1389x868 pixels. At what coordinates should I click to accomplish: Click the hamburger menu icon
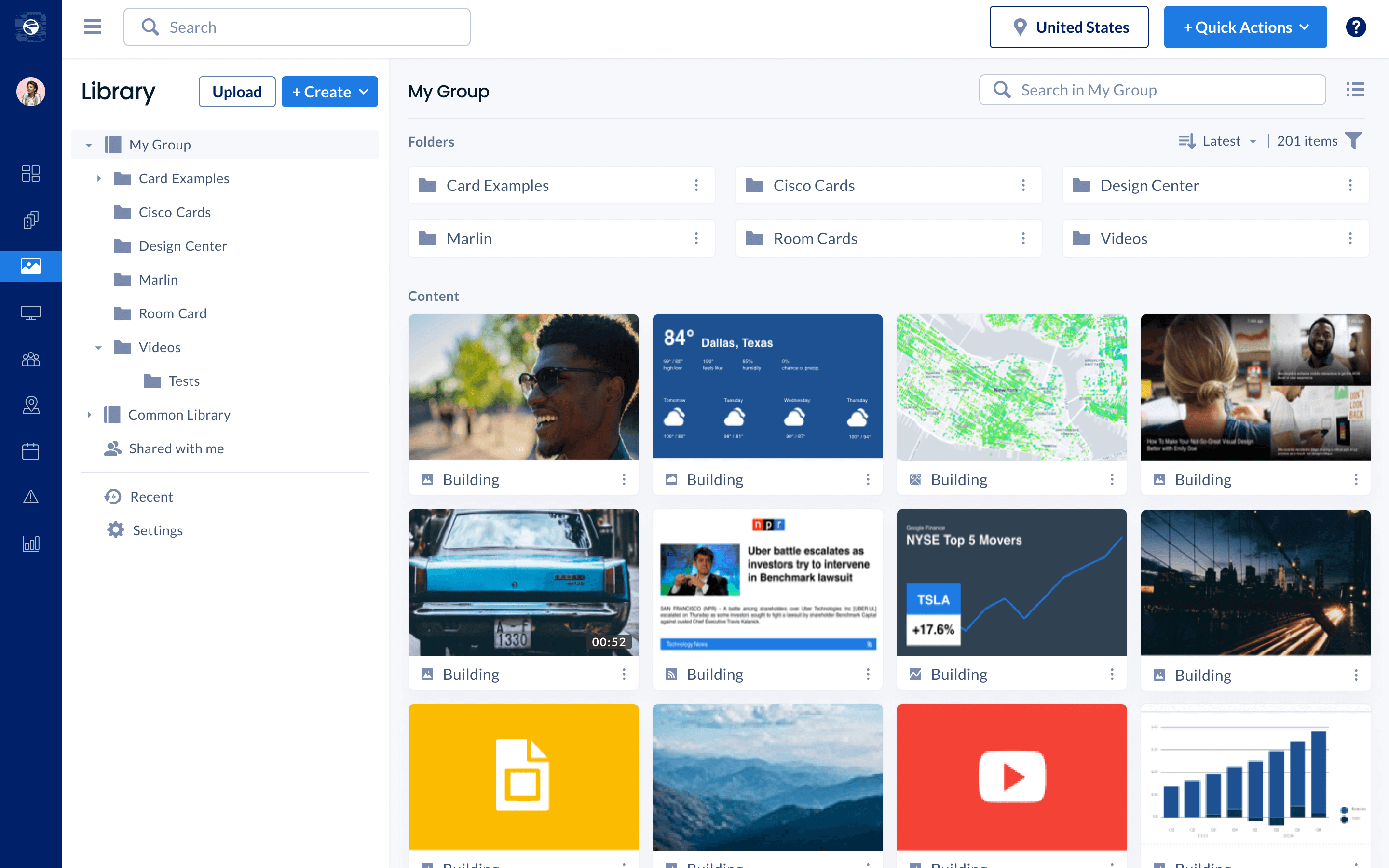pos(93,27)
